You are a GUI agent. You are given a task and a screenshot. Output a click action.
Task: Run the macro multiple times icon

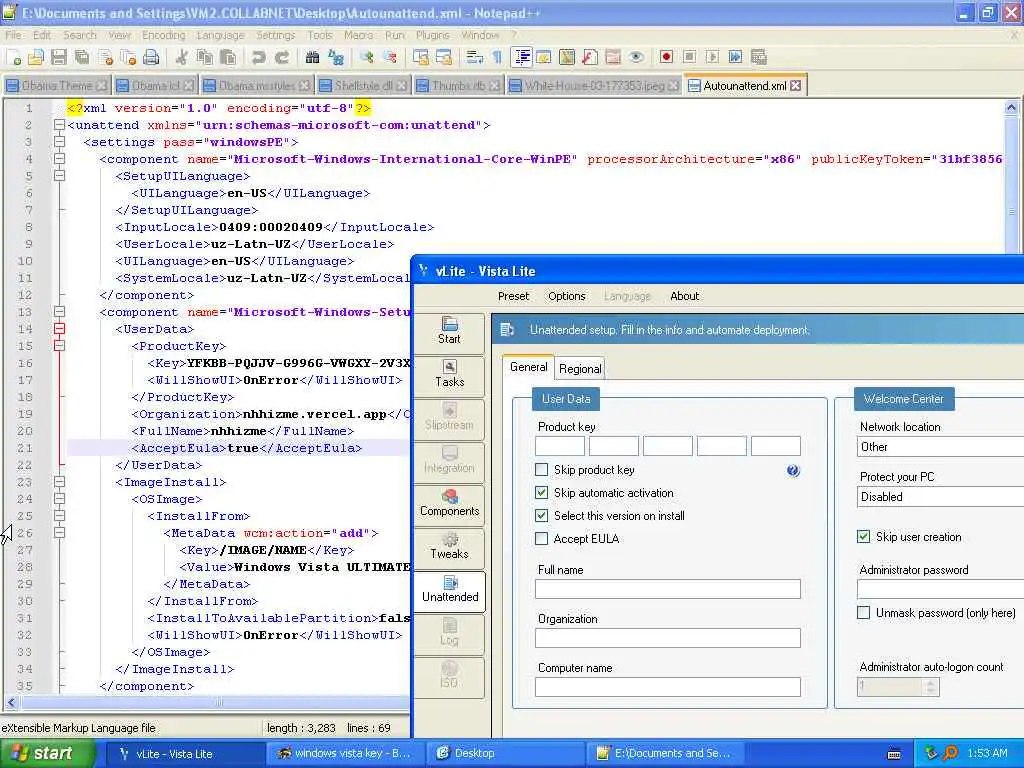[x=735, y=57]
